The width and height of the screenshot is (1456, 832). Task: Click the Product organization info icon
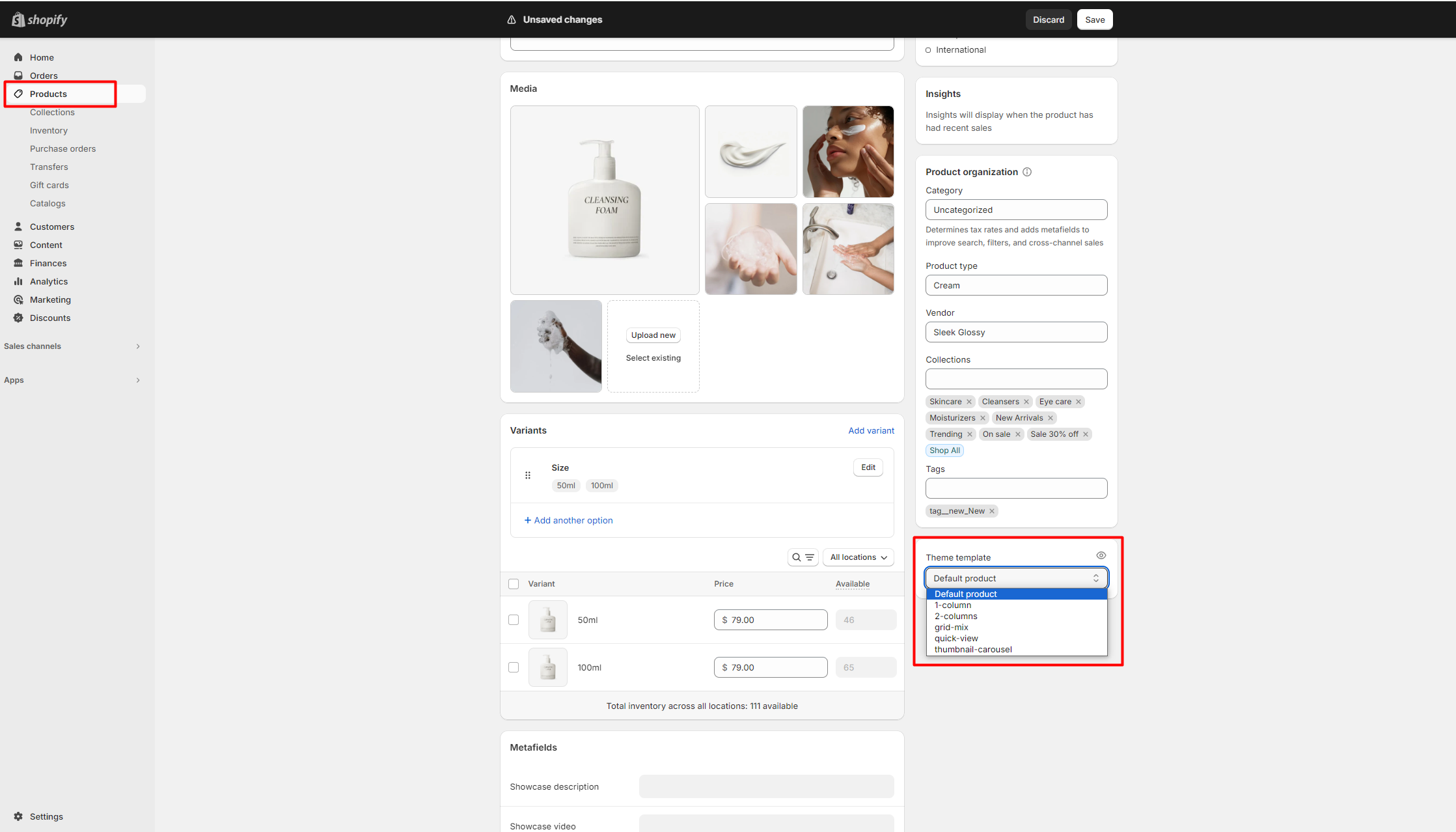(1027, 172)
